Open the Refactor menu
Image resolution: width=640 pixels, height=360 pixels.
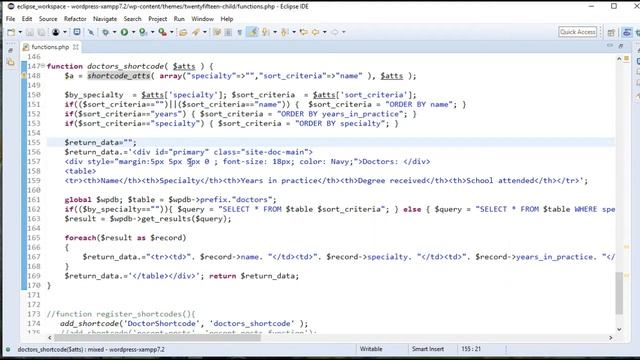(75, 19)
